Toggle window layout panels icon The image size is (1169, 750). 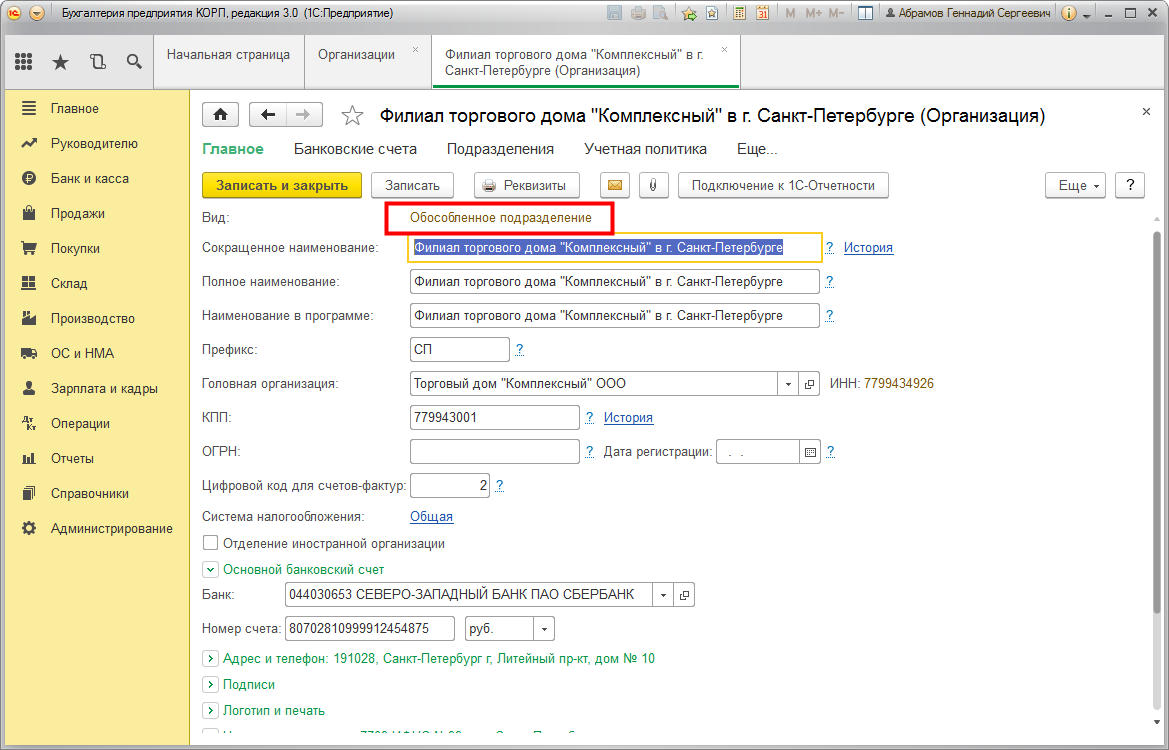tap(866, 13)
